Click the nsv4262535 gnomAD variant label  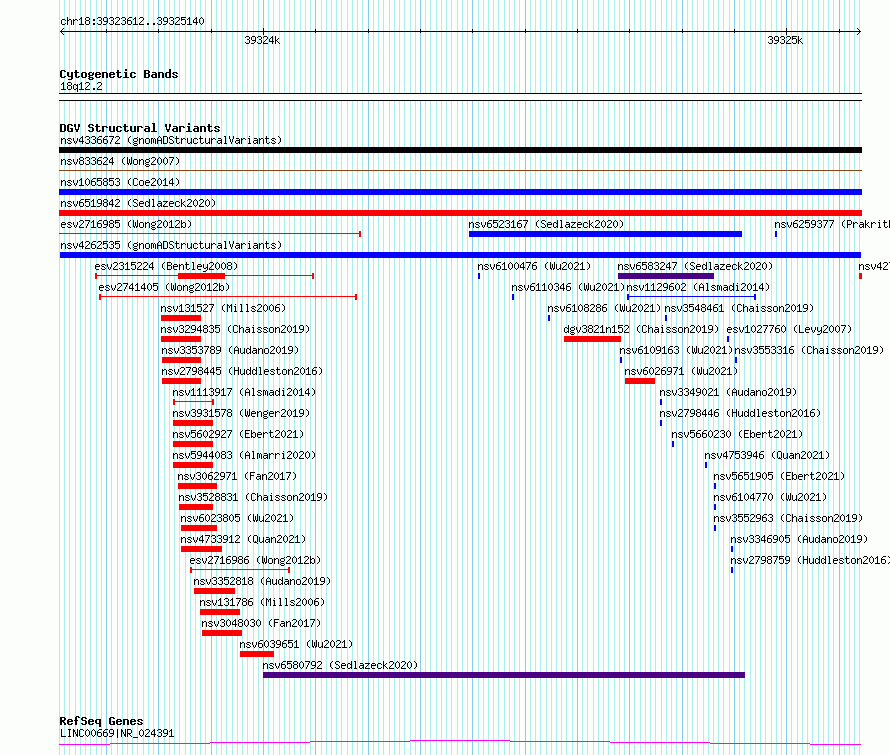tap(171, 245)
